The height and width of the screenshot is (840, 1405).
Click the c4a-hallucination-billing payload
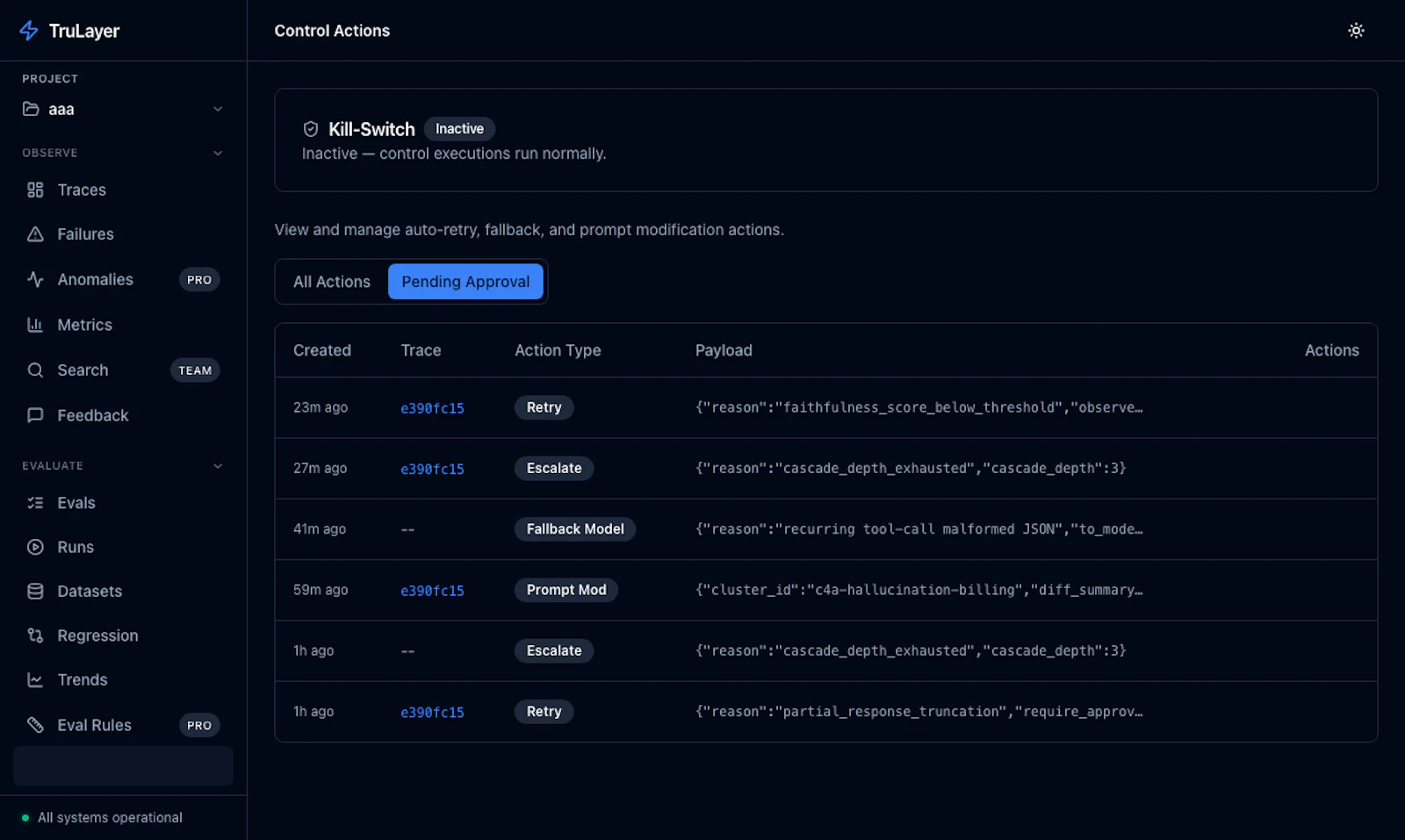click(x=919, y=590)
